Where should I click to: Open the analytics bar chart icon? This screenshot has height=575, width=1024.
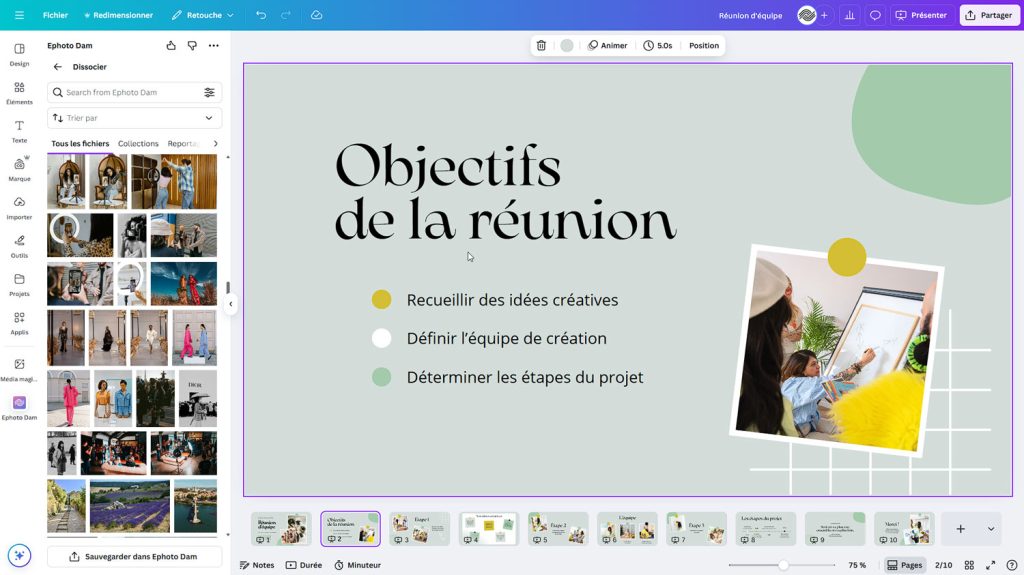849,16
